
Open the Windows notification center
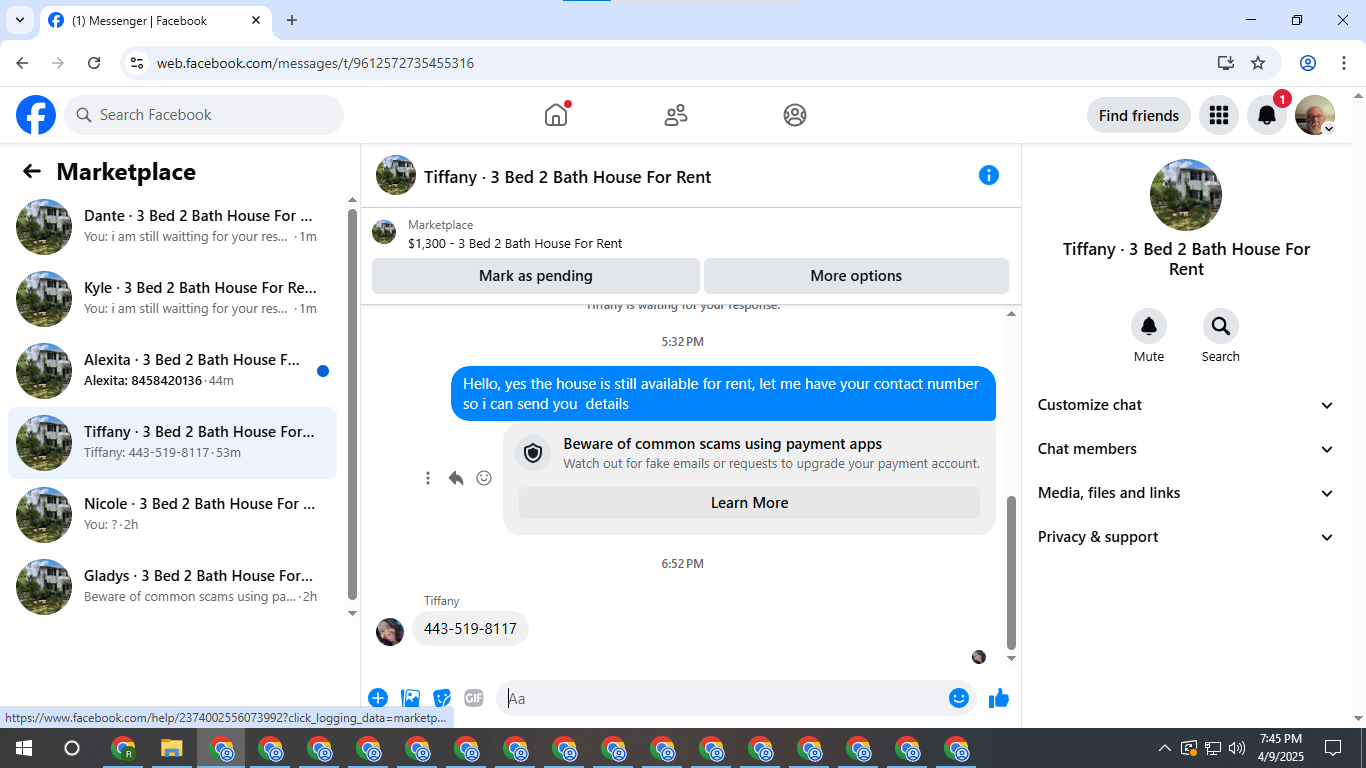[x=1333, y=748]
